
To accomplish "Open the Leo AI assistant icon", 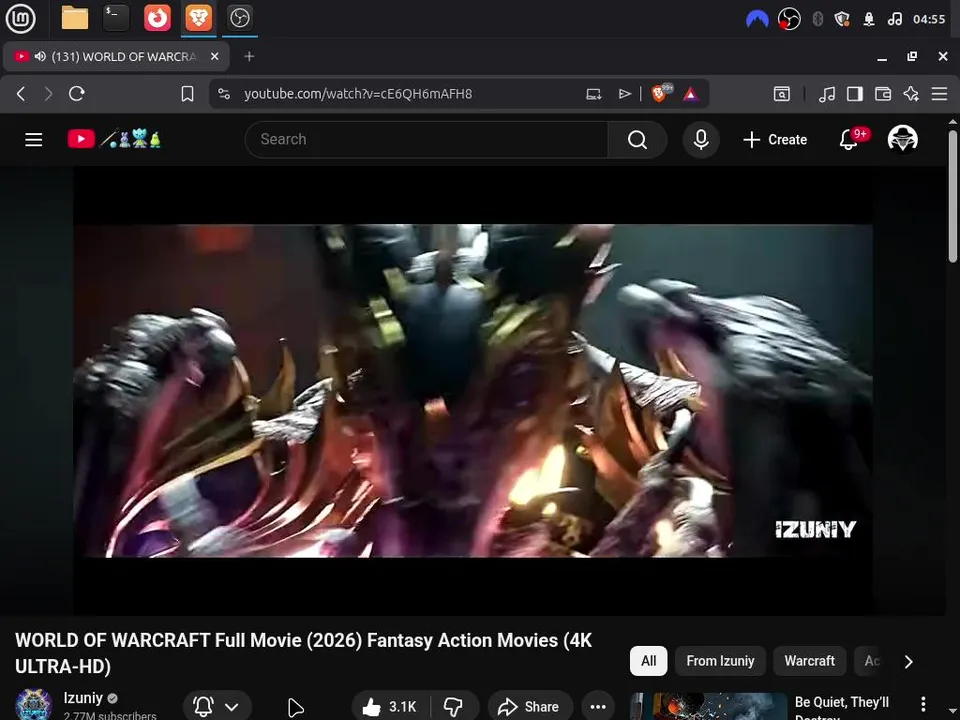I will 911,94.
